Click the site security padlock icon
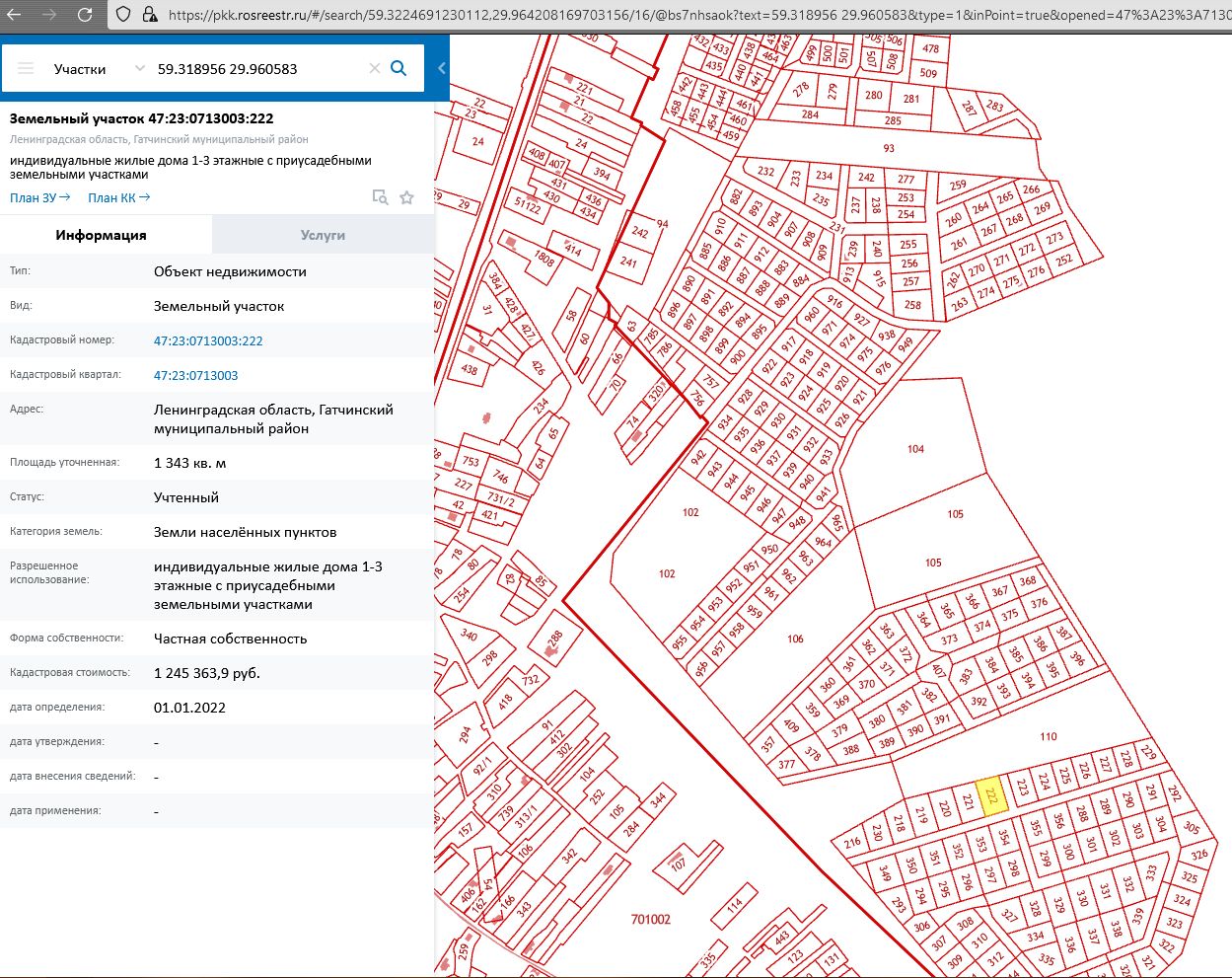The height and width of the screenshot is (978, 1232). [149, 15]
